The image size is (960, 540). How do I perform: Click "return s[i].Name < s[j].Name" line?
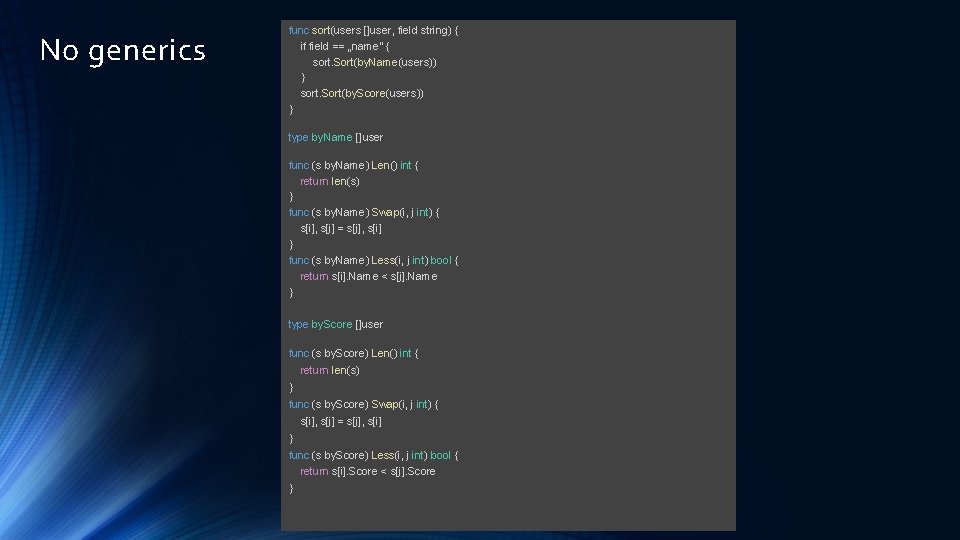pyautogui.click(x=369, y=276)
